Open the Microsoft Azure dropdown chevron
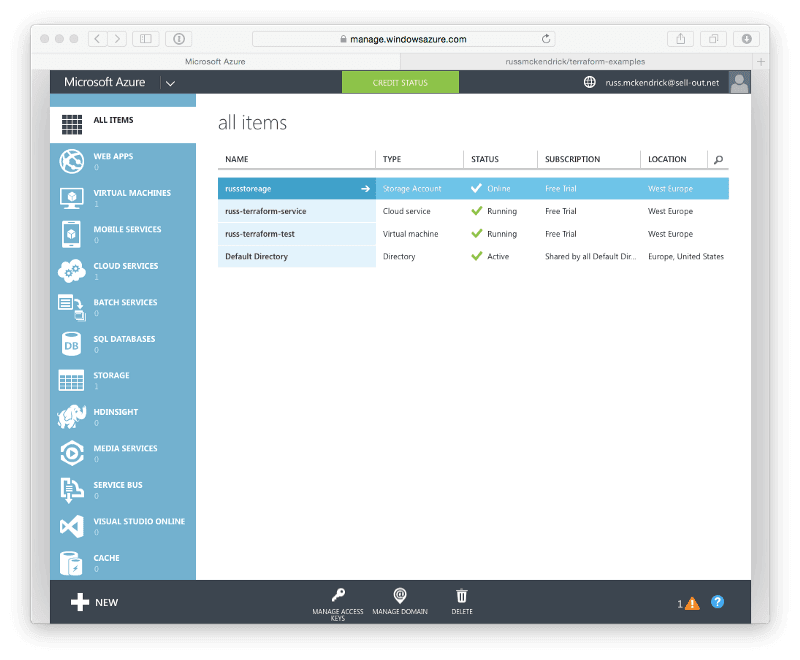The height and width of the screenshot is (660, 800). click(x=170, y=82)
